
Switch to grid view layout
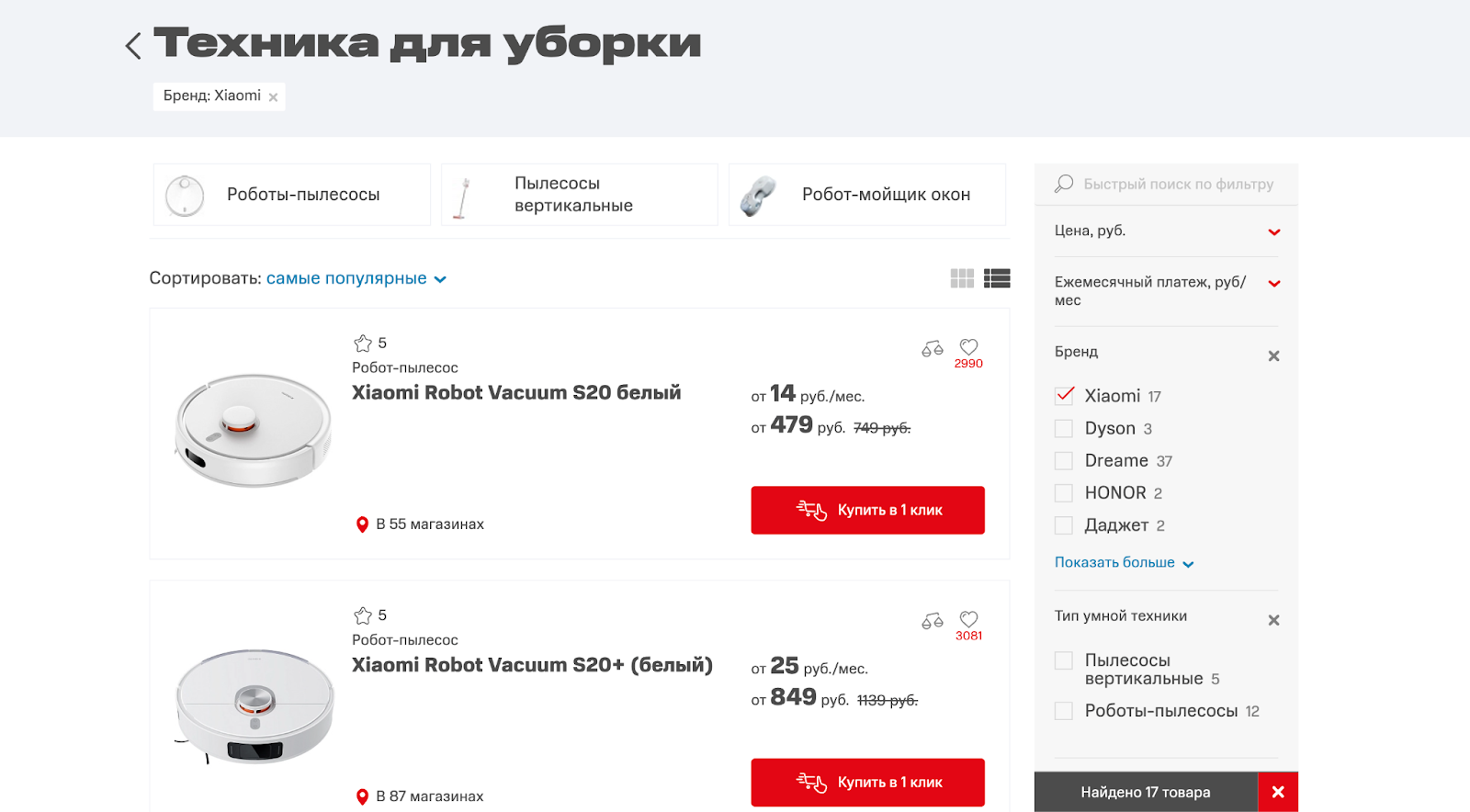click(x=962, y=278)
